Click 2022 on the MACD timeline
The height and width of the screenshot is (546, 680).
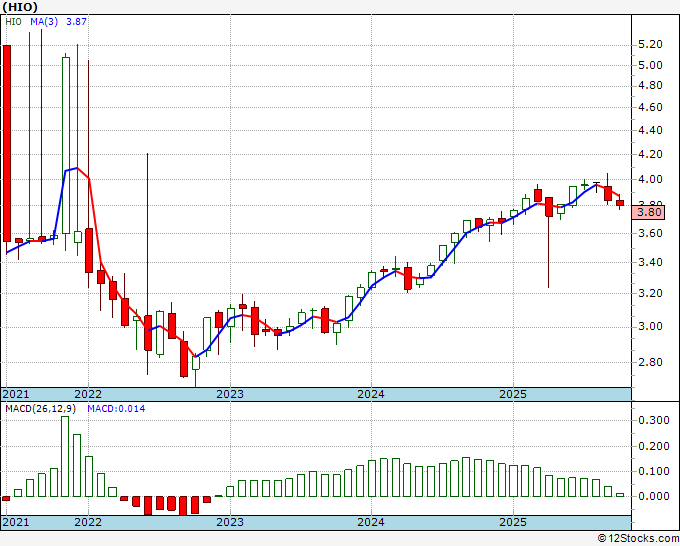tap(88, 522)
